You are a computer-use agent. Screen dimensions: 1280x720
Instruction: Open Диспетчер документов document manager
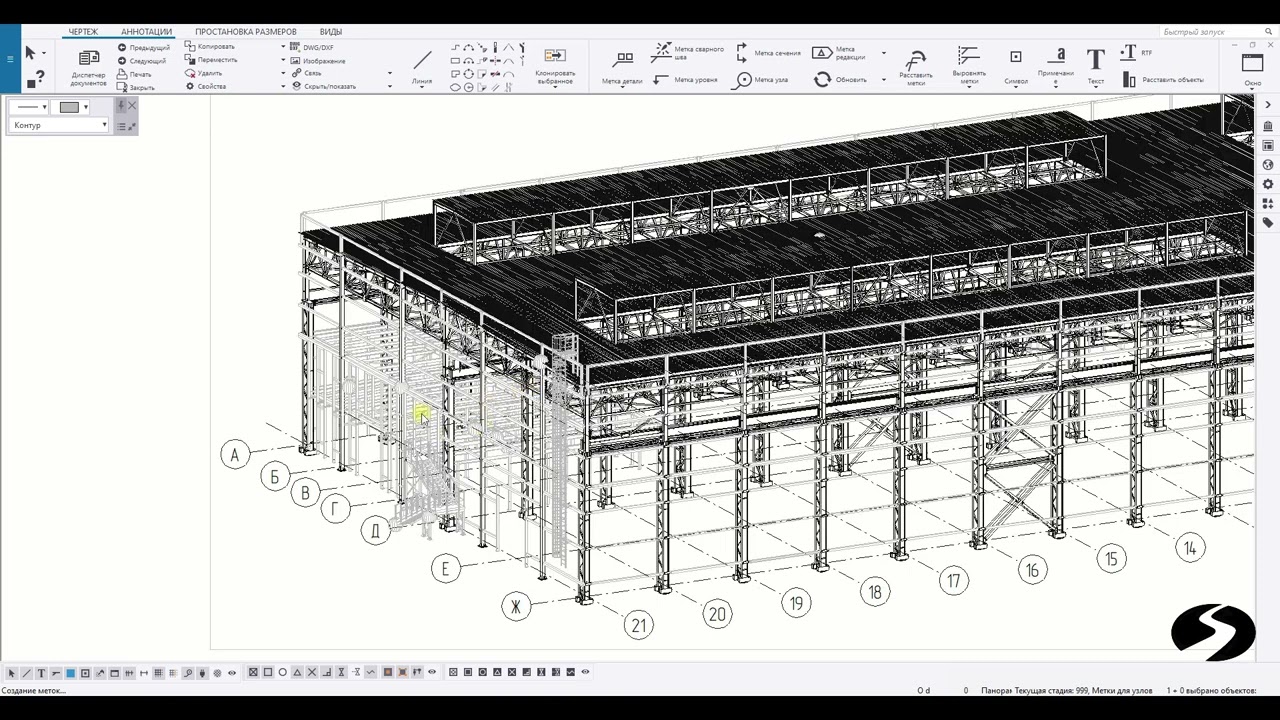[x=88, y=67]
